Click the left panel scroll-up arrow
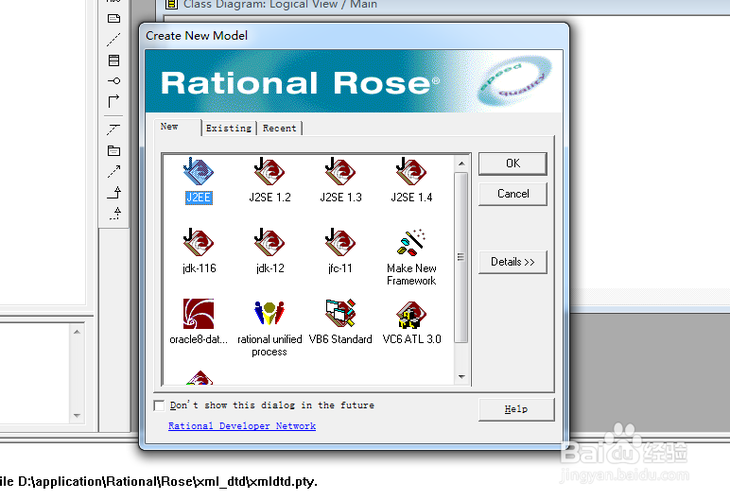730x500 pixels. point(77,332)
